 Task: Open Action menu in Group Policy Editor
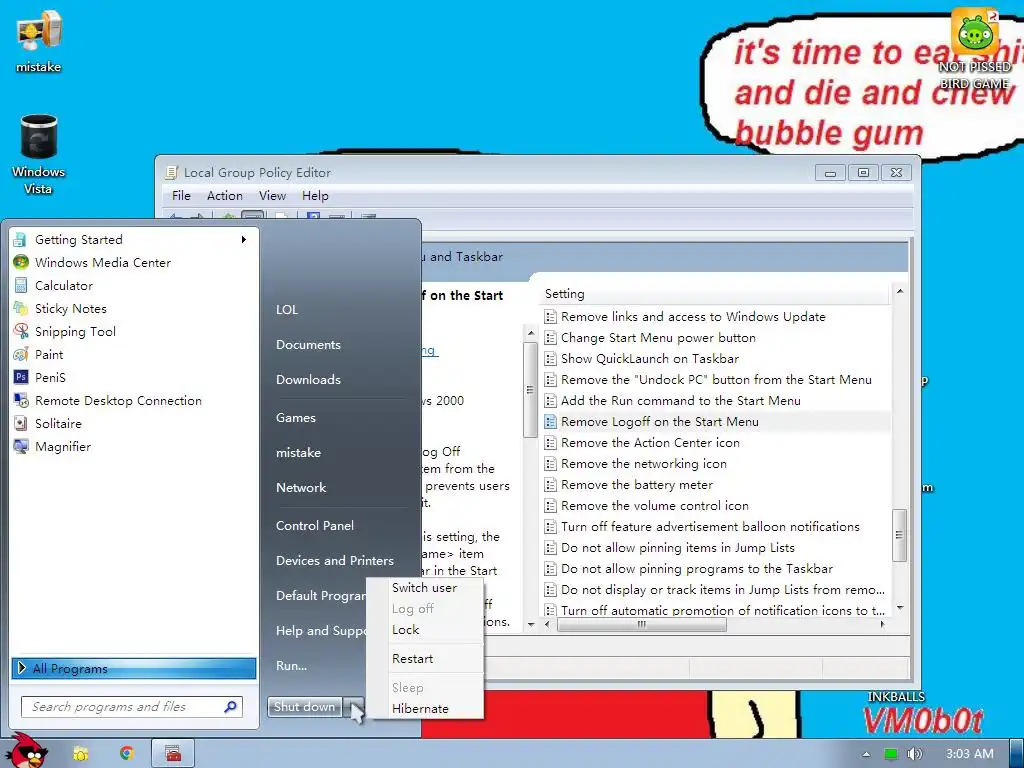pyautogui.click(x=225, y=196)
